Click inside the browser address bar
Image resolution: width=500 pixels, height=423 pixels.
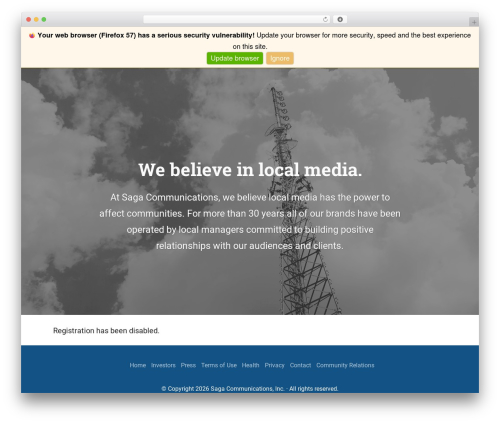click(237, 20)
